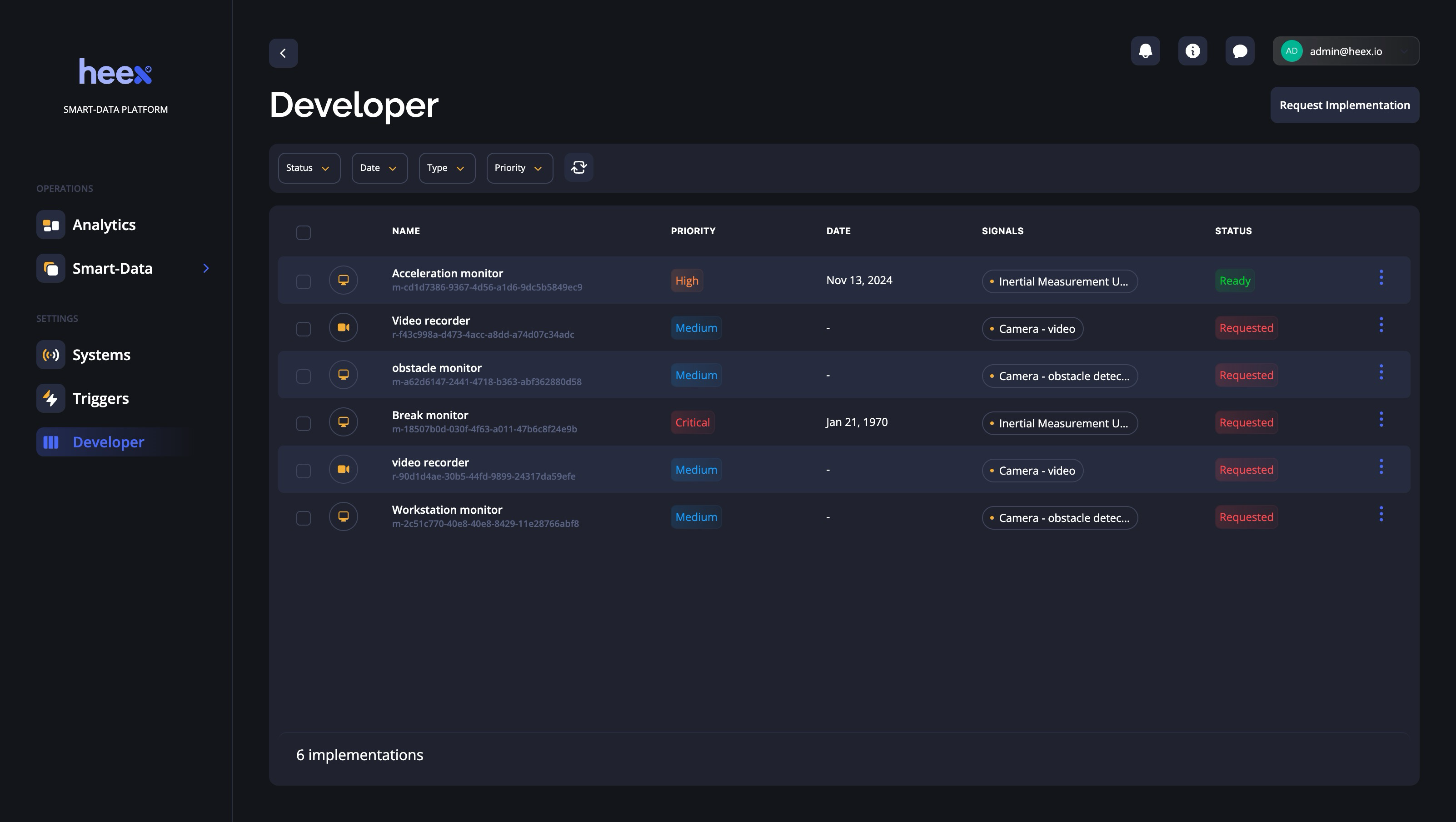
Task: Click the Systems sidebar icon
Action: [x=51, y=355]
